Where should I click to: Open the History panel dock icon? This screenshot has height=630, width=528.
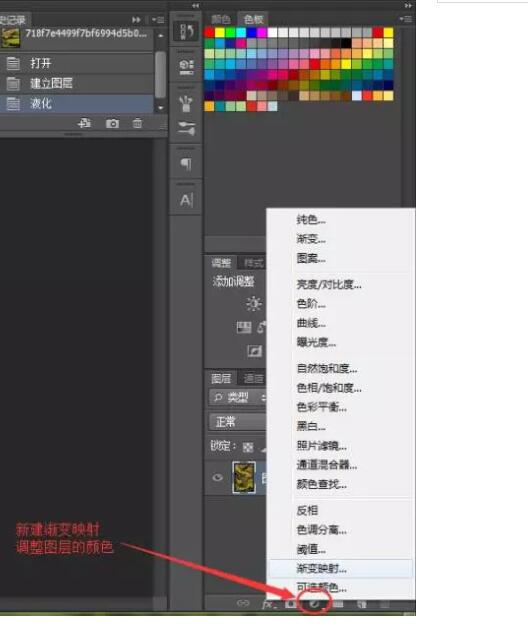[186, 31]
